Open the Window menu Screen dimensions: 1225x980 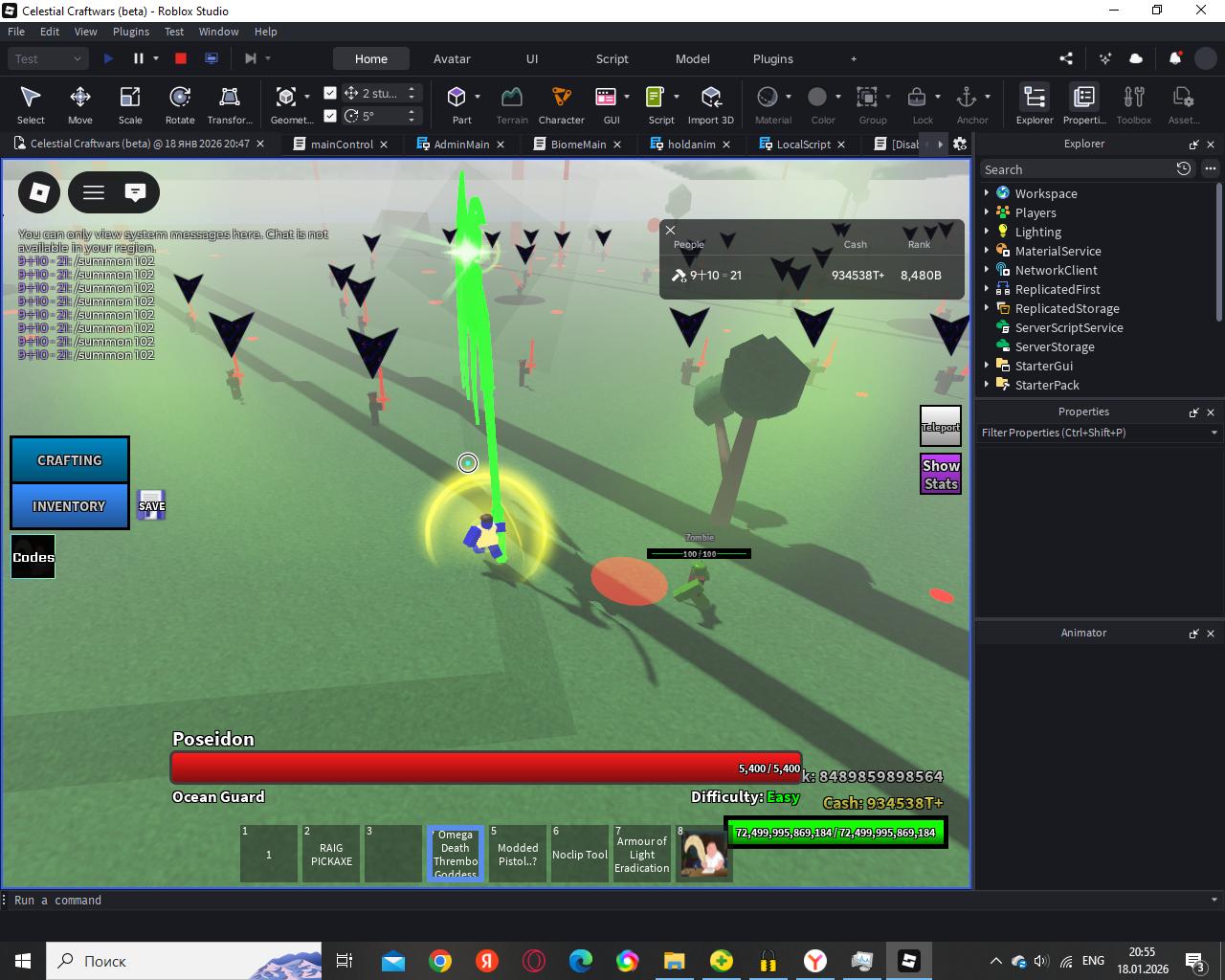pyautogui.click(x=218, y=32)
